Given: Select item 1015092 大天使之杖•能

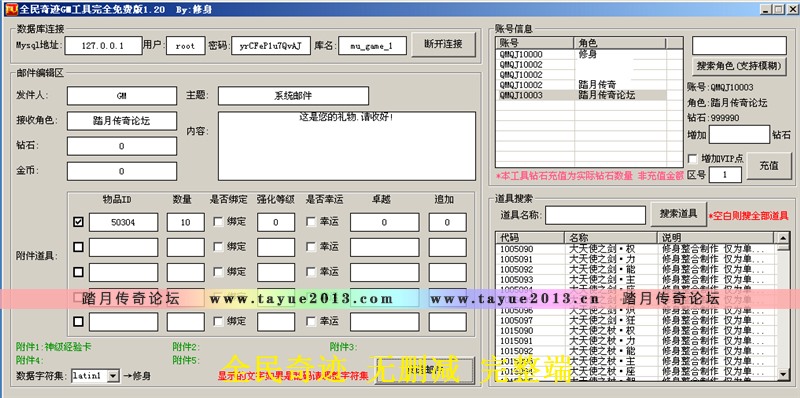Looking at the screenshot, I should click(x=636, y=351).
